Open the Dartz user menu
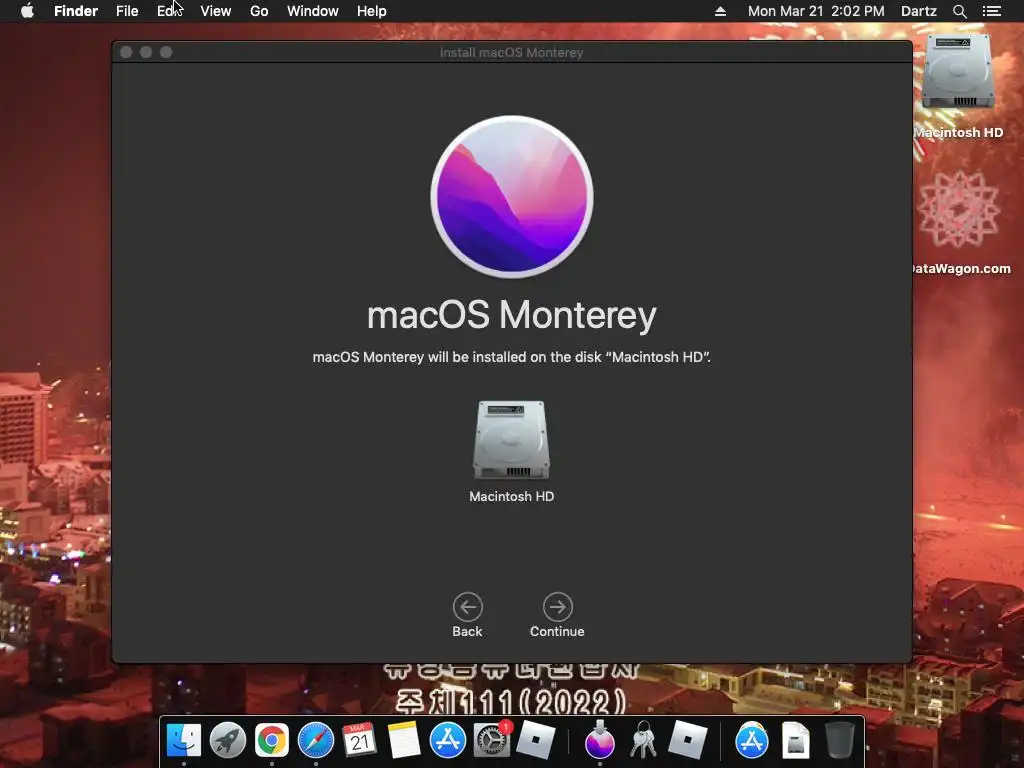The image size is (1024, 768). pyautogui.click(x=918, y=11)
